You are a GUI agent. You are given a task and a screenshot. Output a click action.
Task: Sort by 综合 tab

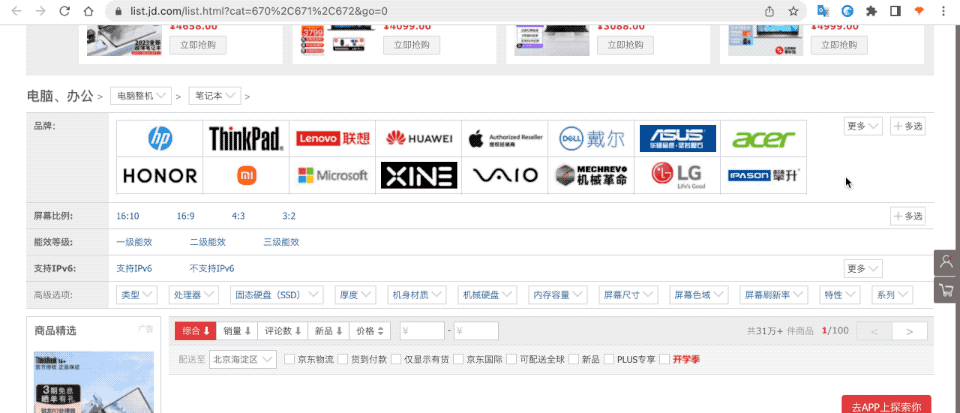pos(196,331)
